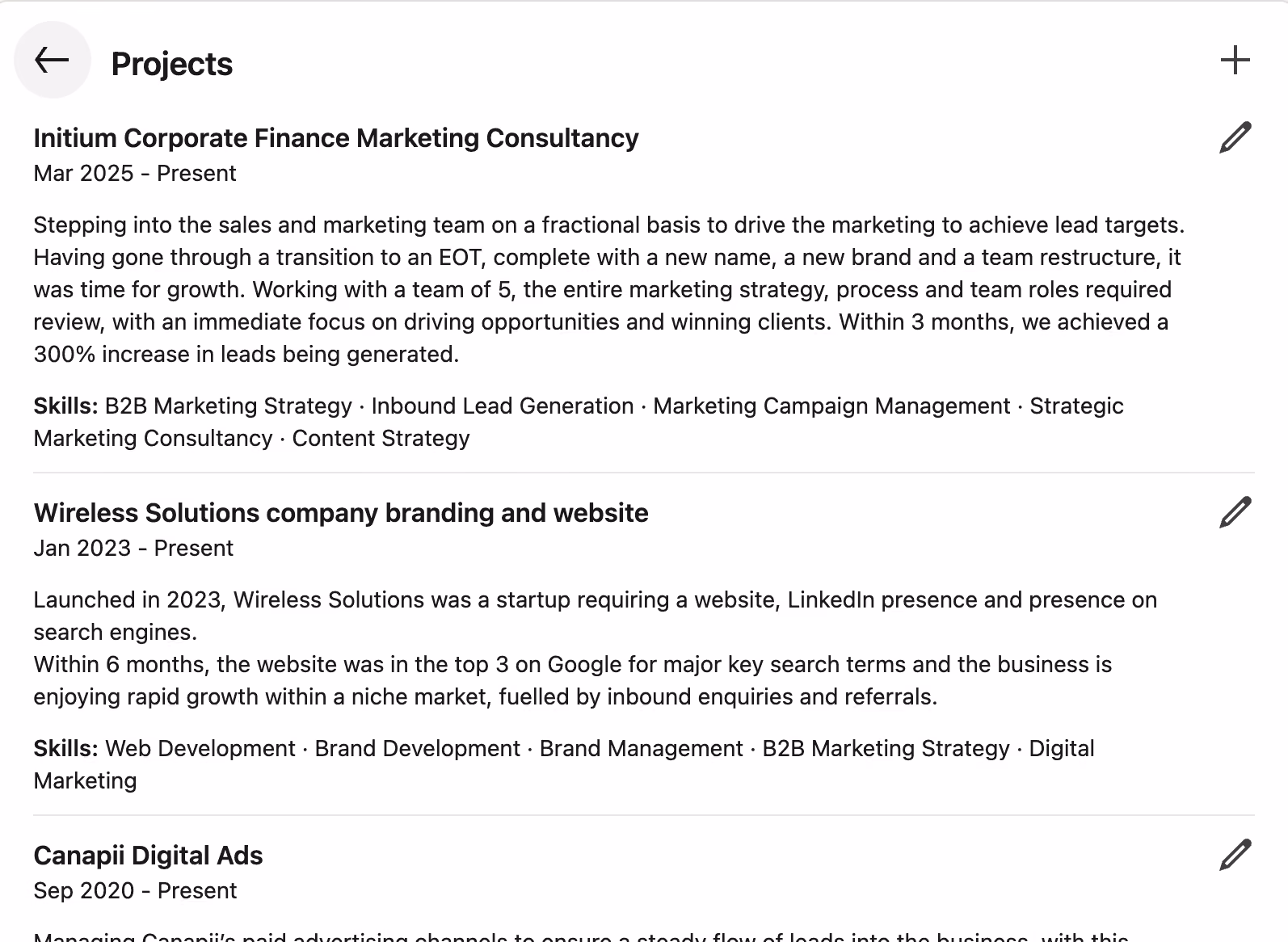1288x942 pixels.
Task: Select the Content Strategy skill
Action: [x=381, y=438]
